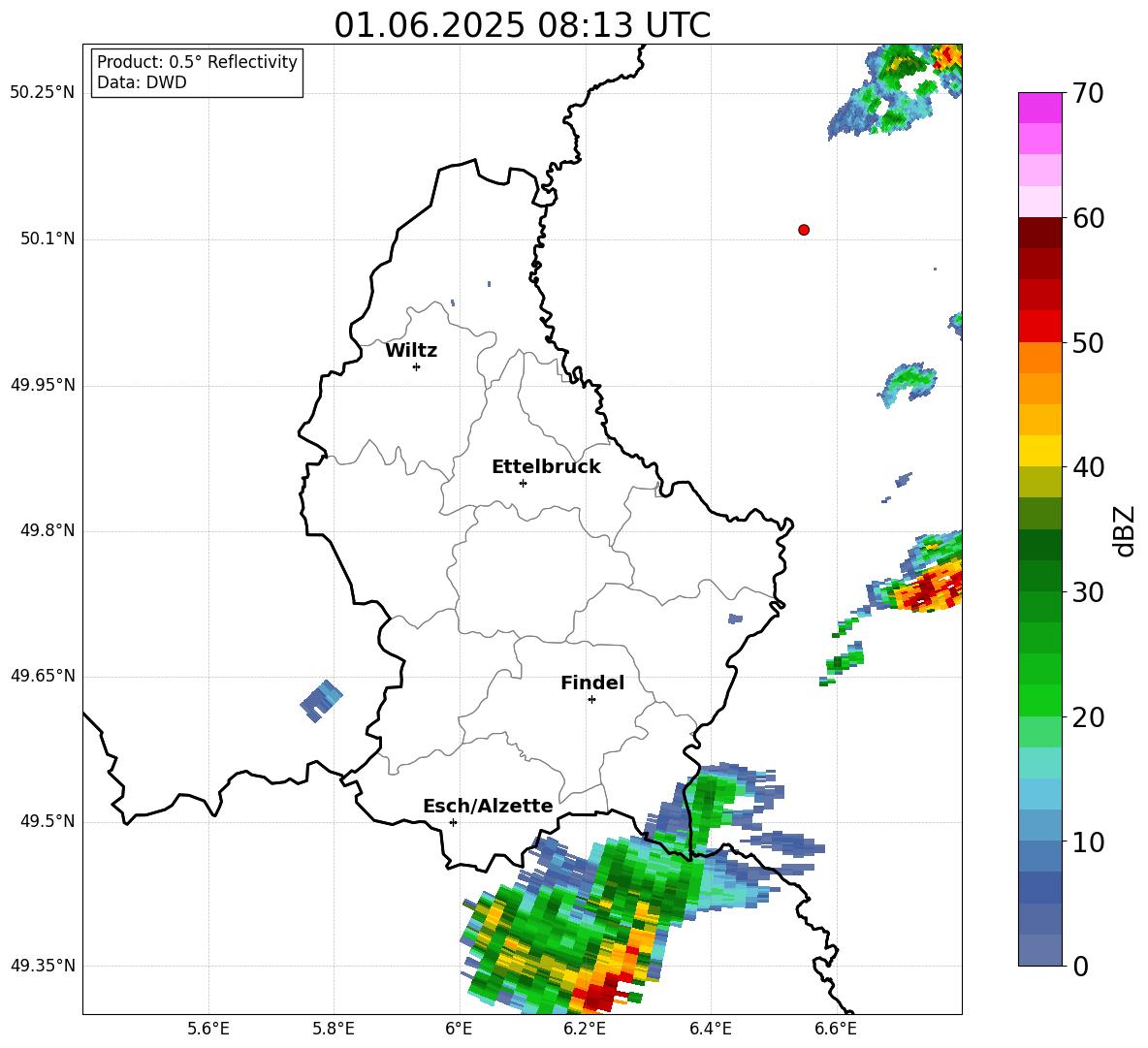Click the 49.8°N latitude label

pyautogui.click(x=48, y=530)
